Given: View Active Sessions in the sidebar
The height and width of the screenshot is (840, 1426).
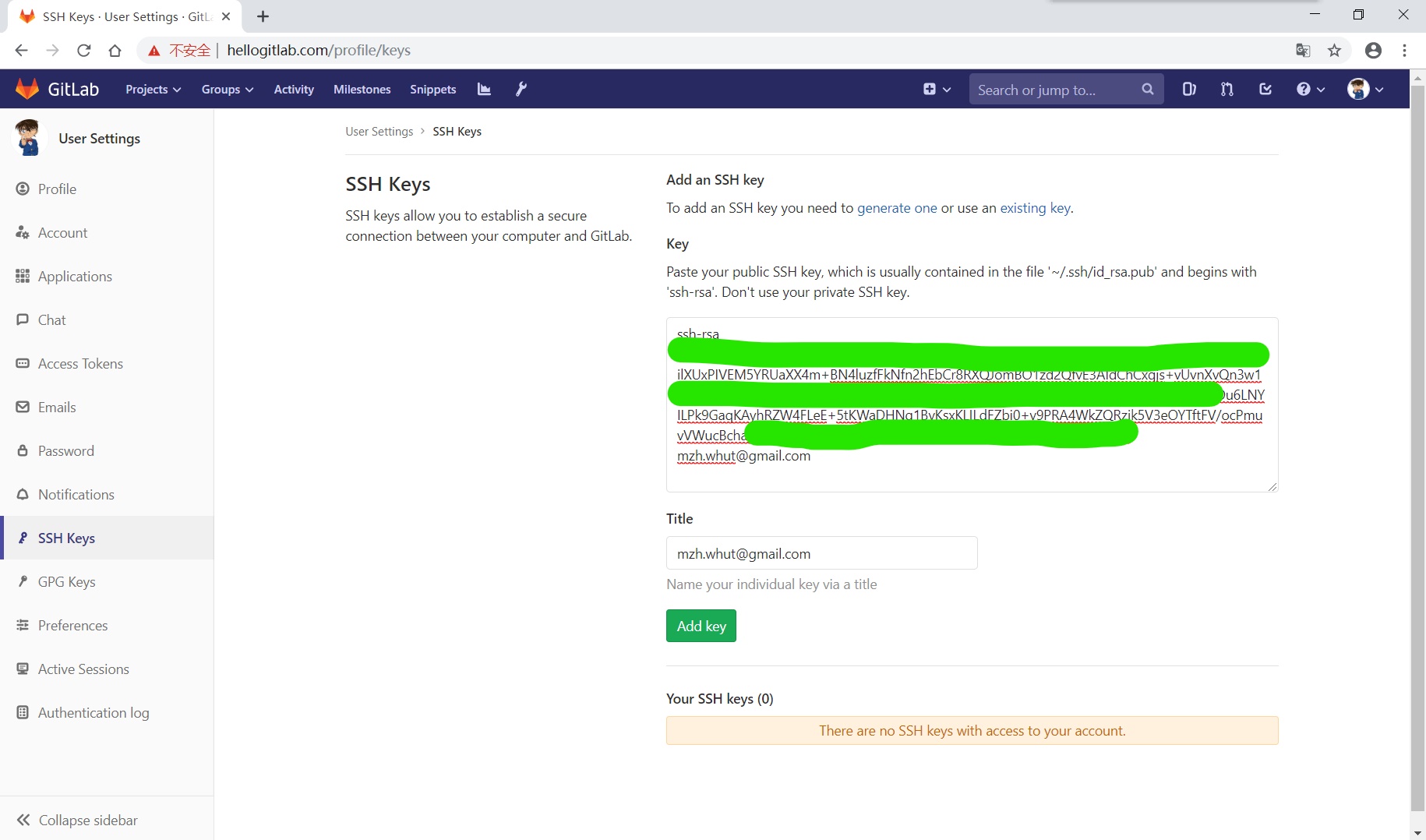Looking at the screenshot, I should pyautogui.click(x=107, y=669).
